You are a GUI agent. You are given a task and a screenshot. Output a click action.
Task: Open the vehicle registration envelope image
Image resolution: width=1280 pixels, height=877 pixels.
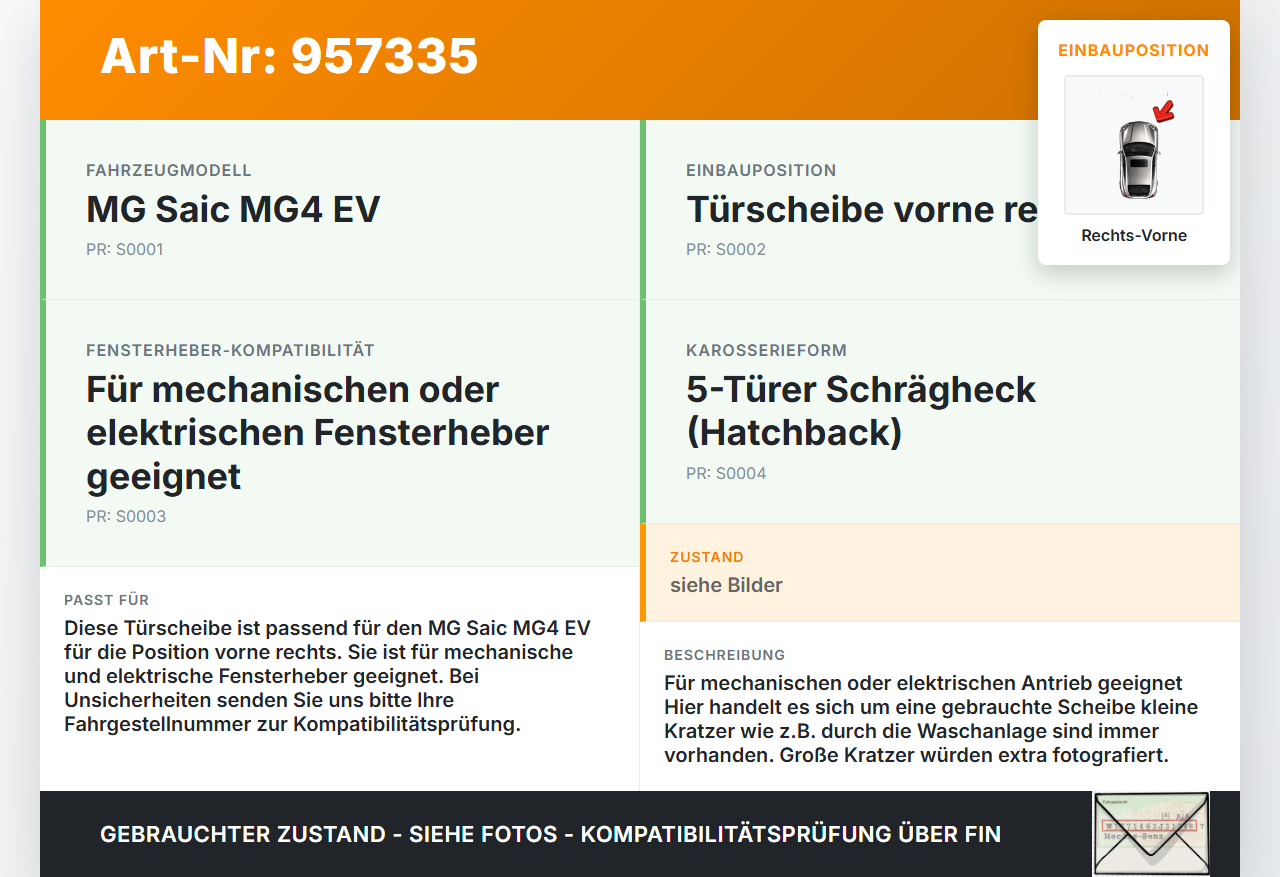click(1151, 834)
